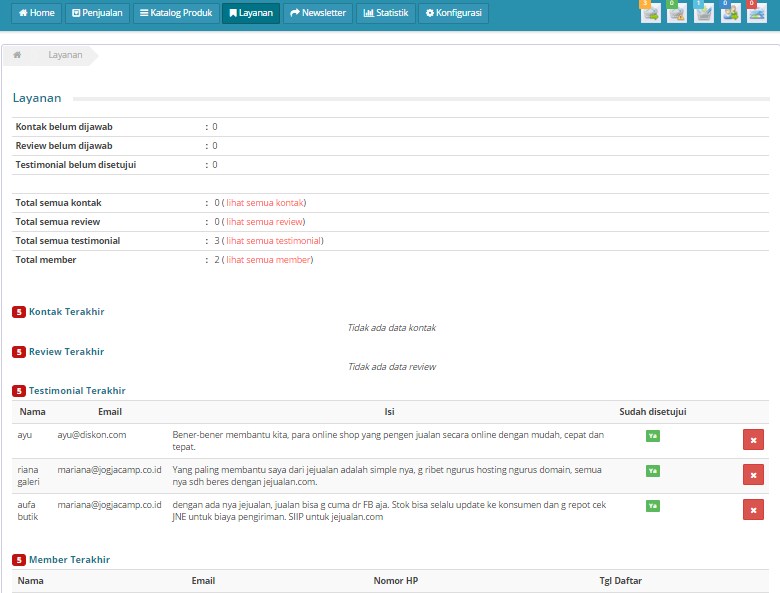Screen dimensions: 780x593
Task: Remove aufa butik's testimonial
Action: [x=753, y=510]
